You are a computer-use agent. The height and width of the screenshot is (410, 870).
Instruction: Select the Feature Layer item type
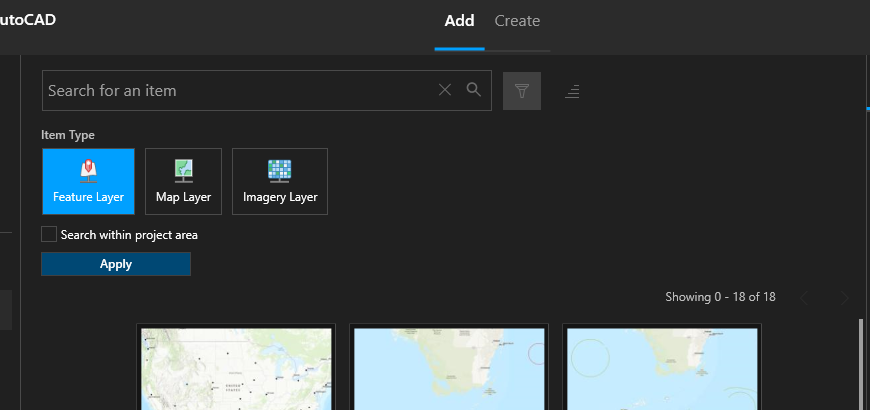pyautogui.click(x=88, y=181)
